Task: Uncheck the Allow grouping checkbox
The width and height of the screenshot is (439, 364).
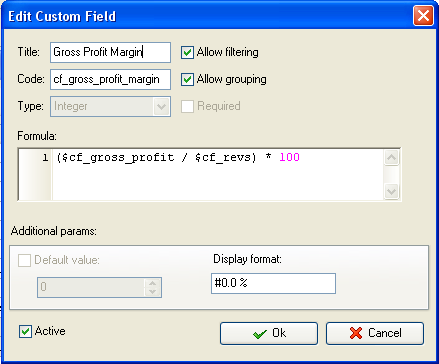Action: (187, 79)
